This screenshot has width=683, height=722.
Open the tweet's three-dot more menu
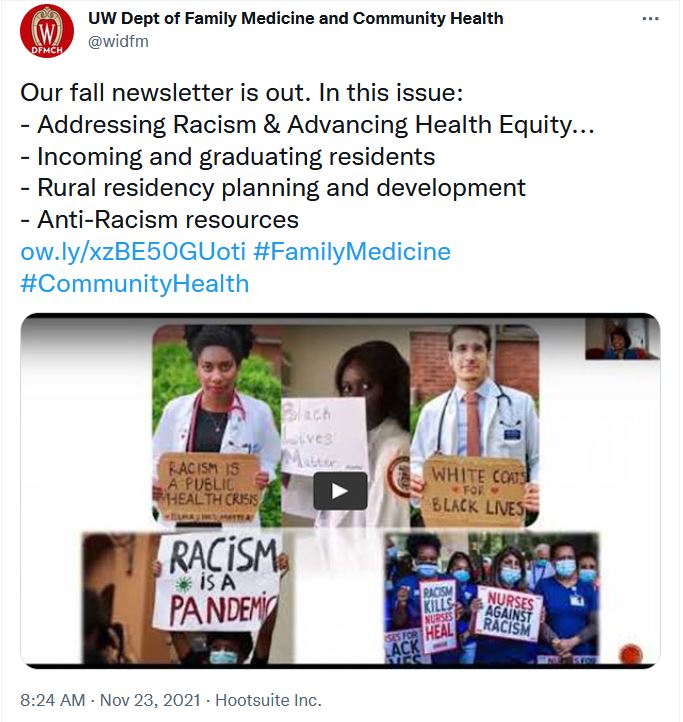[x=650, y=19]
